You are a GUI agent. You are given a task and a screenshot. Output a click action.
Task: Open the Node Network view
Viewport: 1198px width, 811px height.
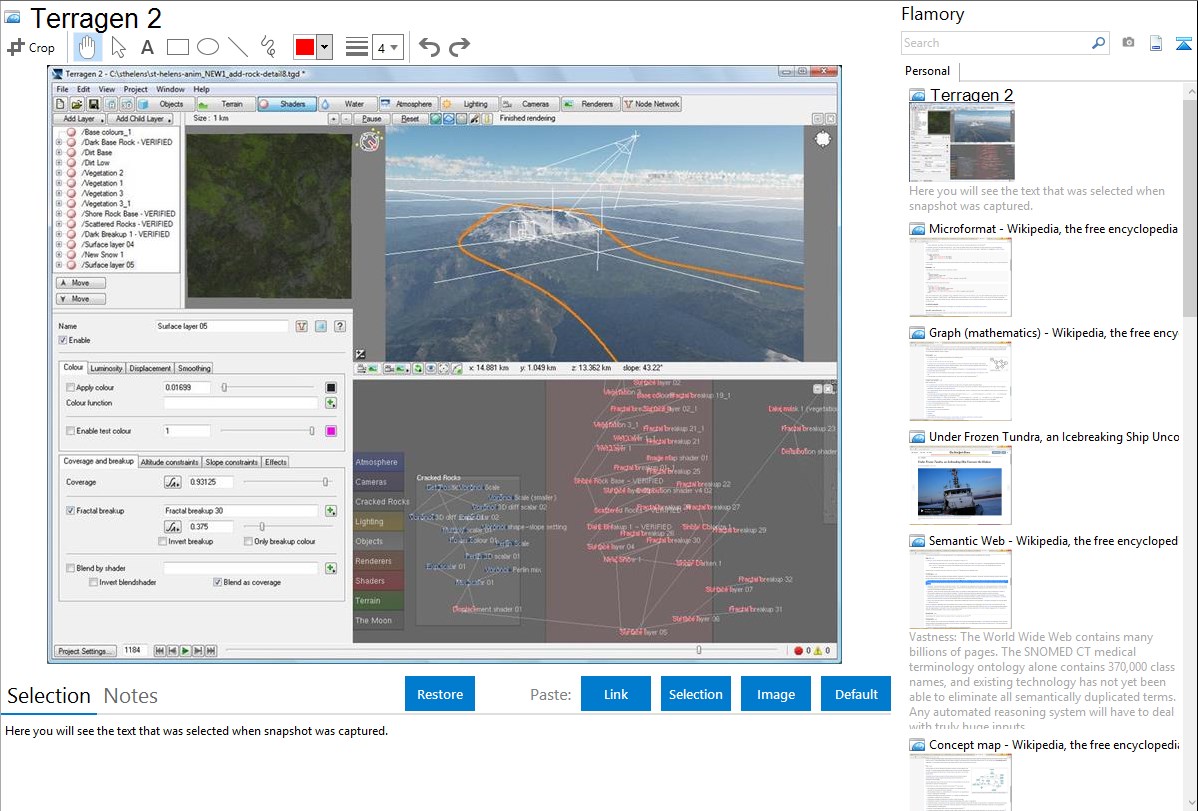point(652,104)
